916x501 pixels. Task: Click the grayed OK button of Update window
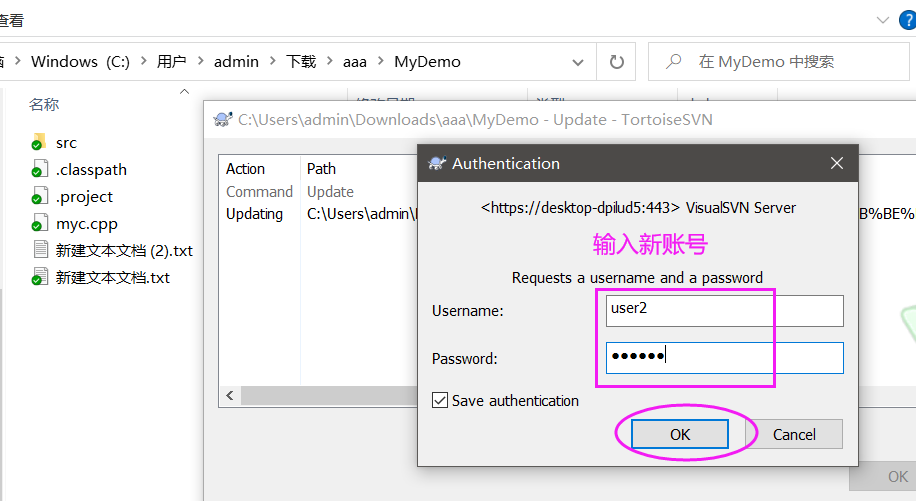883,476
